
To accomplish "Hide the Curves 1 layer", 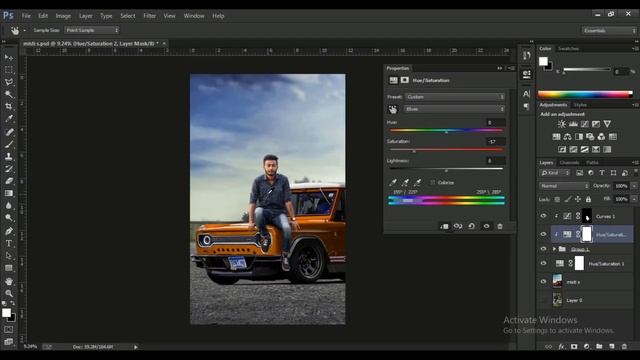I will click(543, 216).
